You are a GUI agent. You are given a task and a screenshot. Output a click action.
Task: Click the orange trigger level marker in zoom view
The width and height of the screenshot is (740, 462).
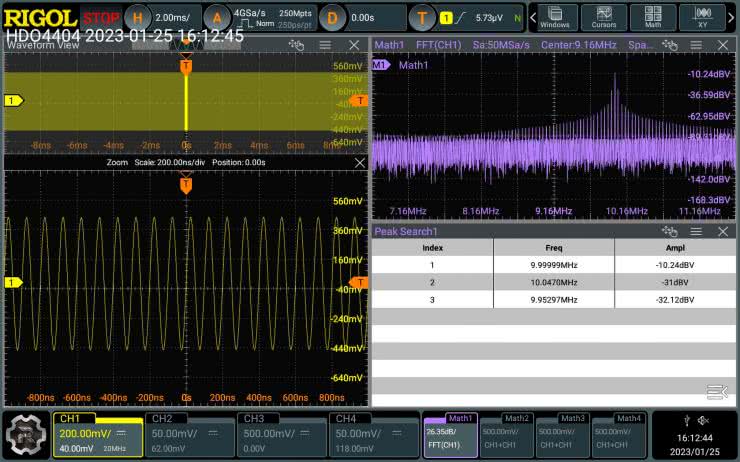(361, 283)
